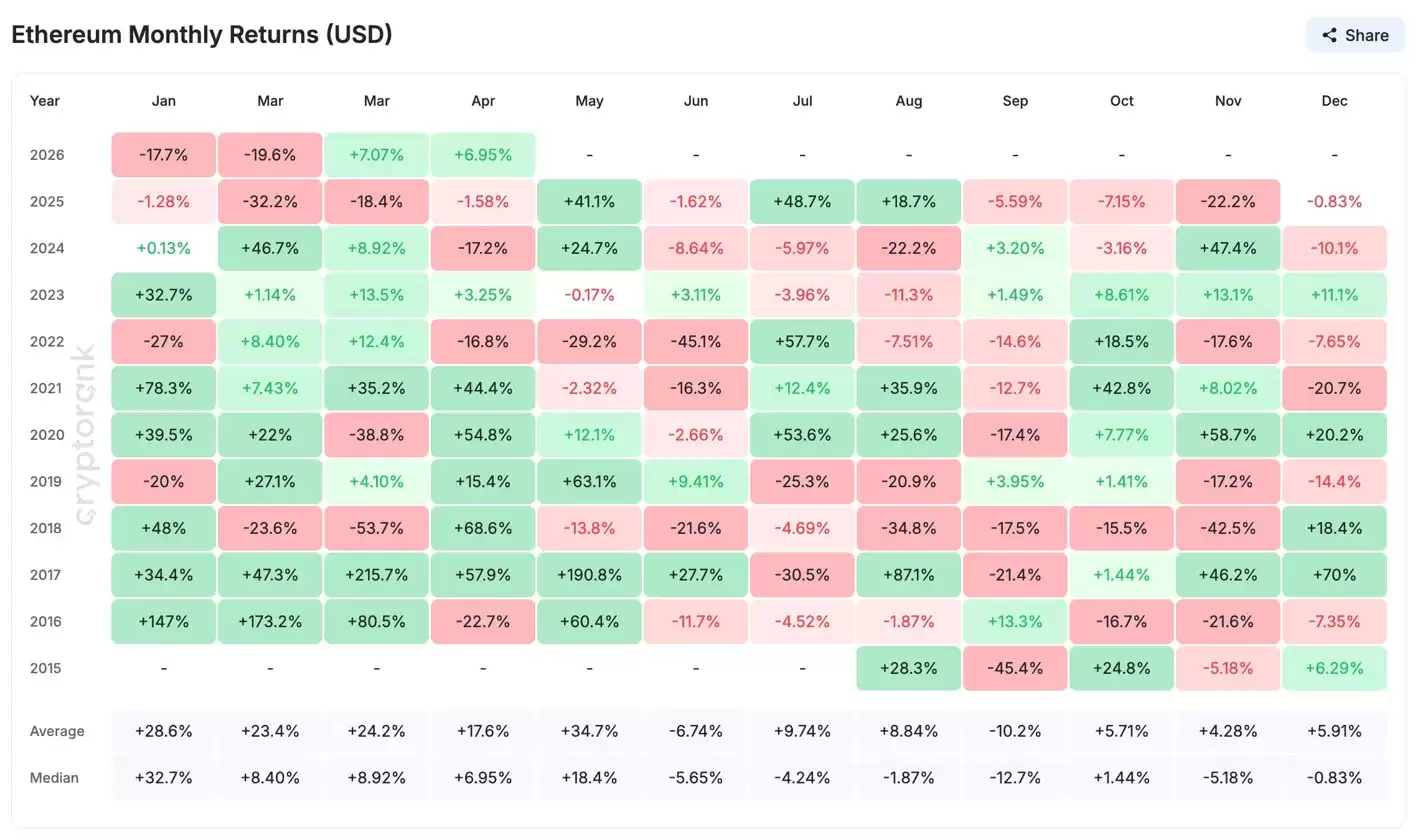This screenshot has height=840, width=1423.
Task: Click the -45.4% September 2015 cell
Action: point(1014,668)
